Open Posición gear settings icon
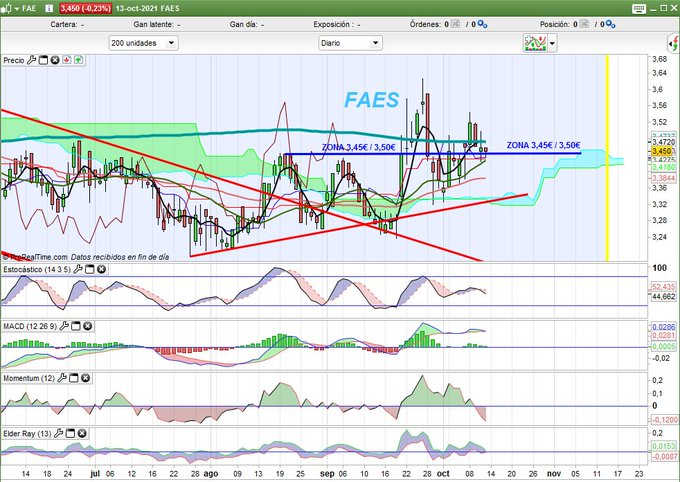 (x=610, y=25)
